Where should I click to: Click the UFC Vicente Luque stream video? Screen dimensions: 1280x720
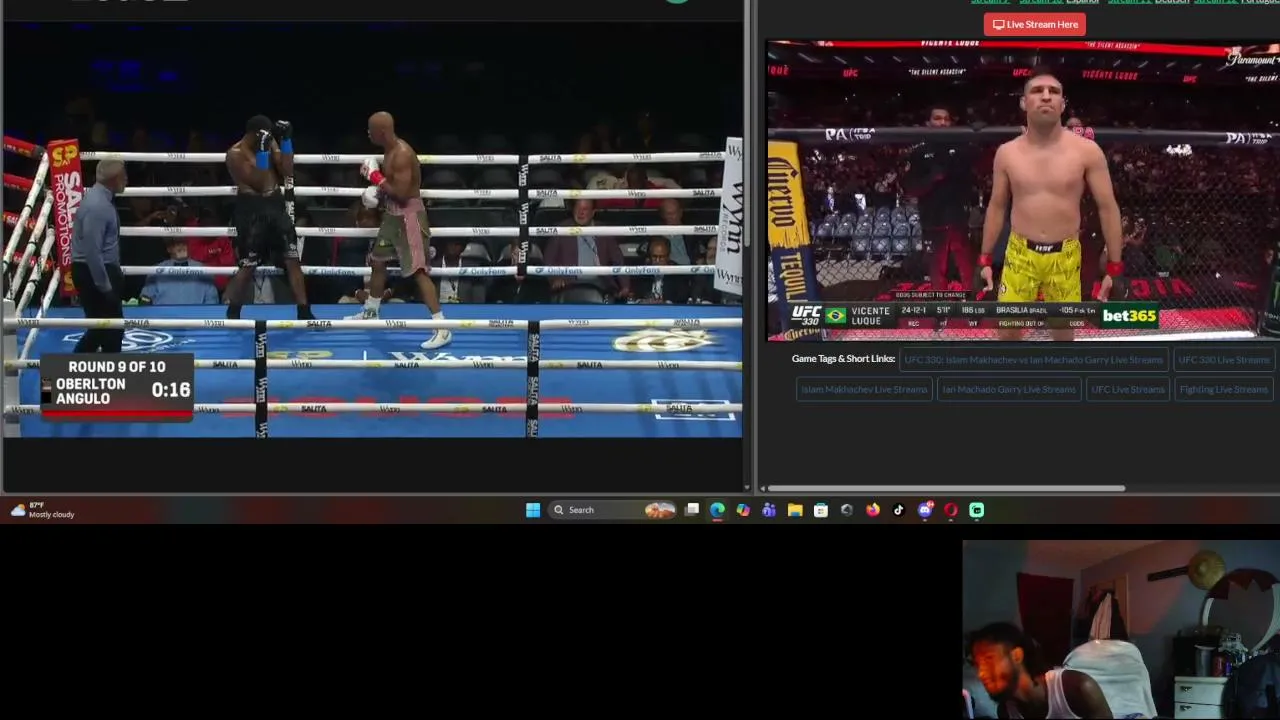click(1022, 190)
